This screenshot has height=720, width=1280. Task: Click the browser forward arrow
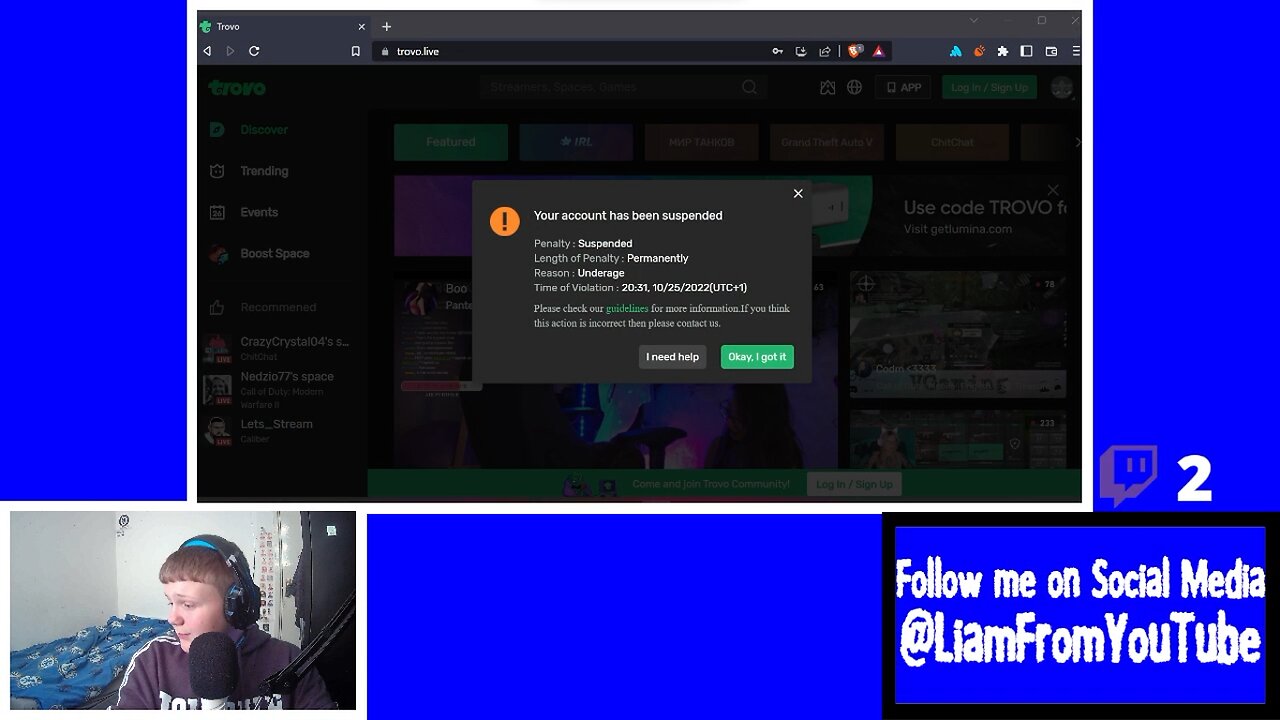point(230,51)
